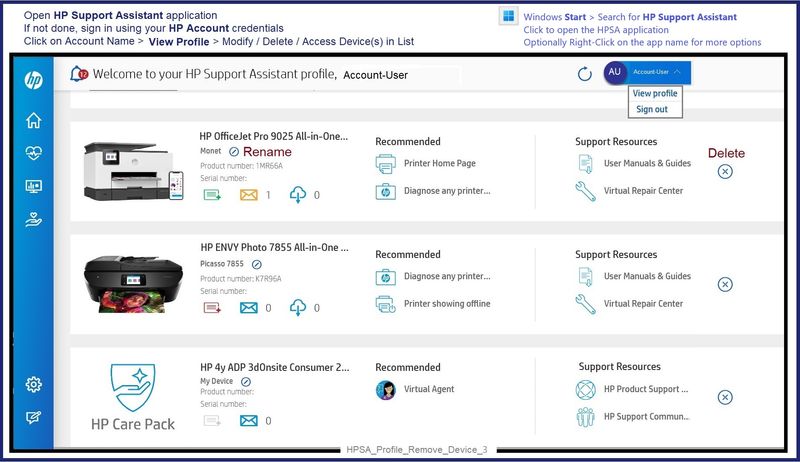Click edit icon next to My Device
Viewport: 800px width, 462px height.
point(246,381)
